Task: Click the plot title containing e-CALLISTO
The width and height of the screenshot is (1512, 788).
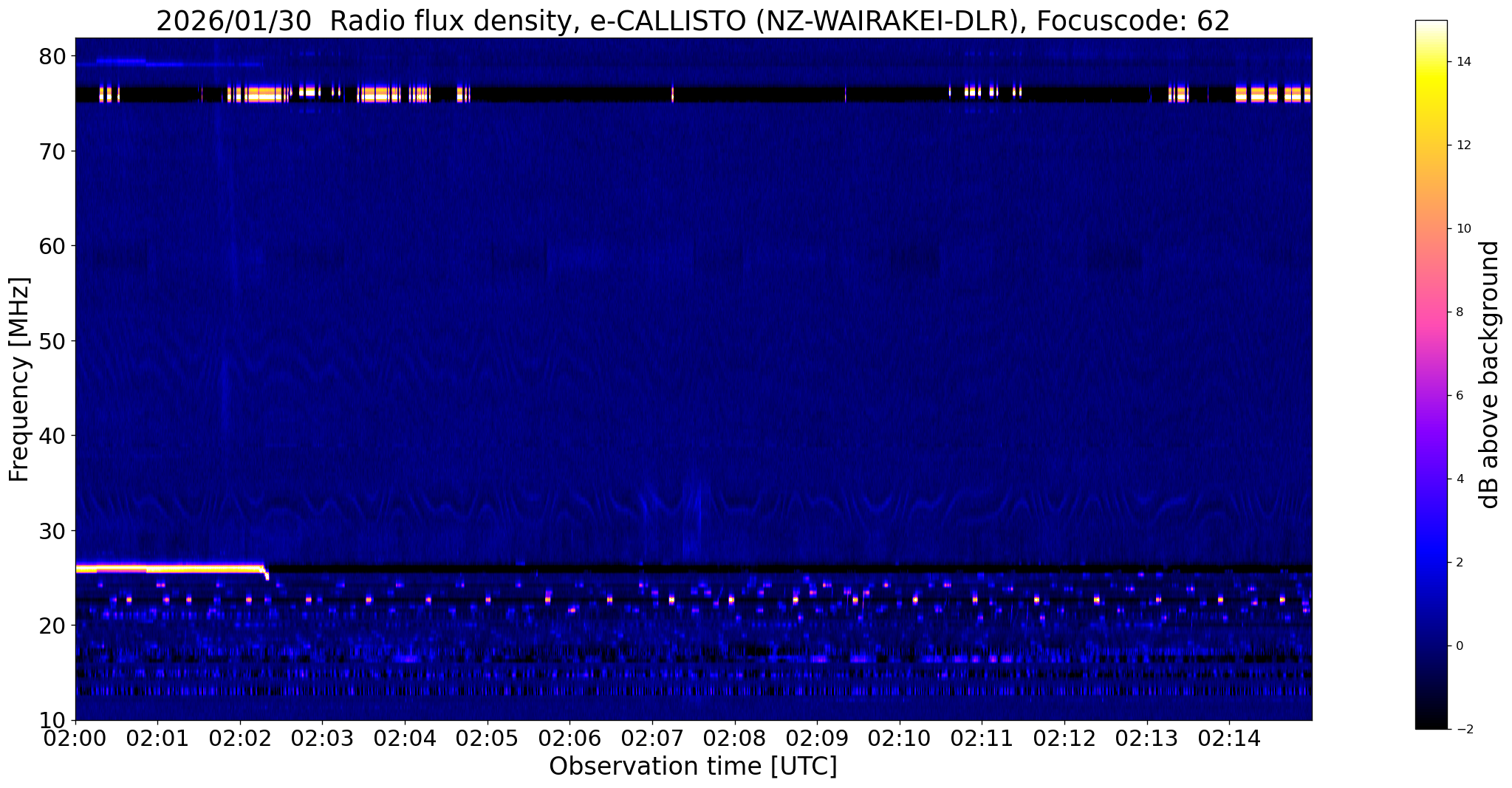Action: (693, 21)
